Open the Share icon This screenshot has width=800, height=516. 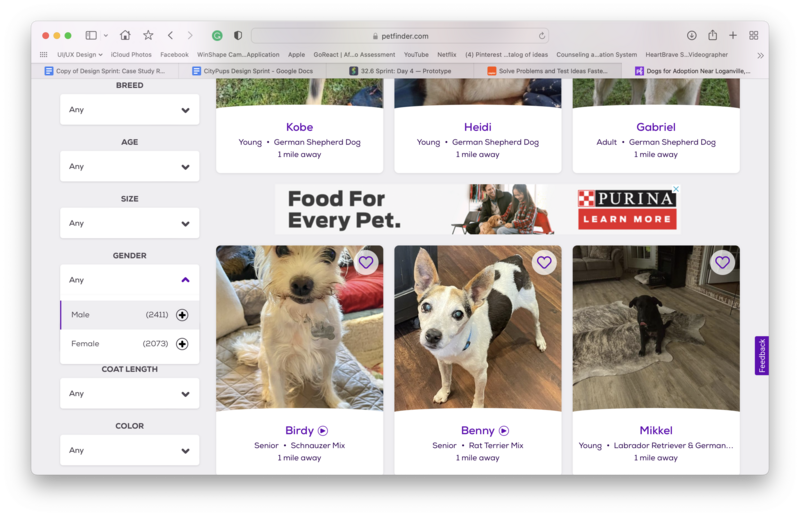(712, 35)
